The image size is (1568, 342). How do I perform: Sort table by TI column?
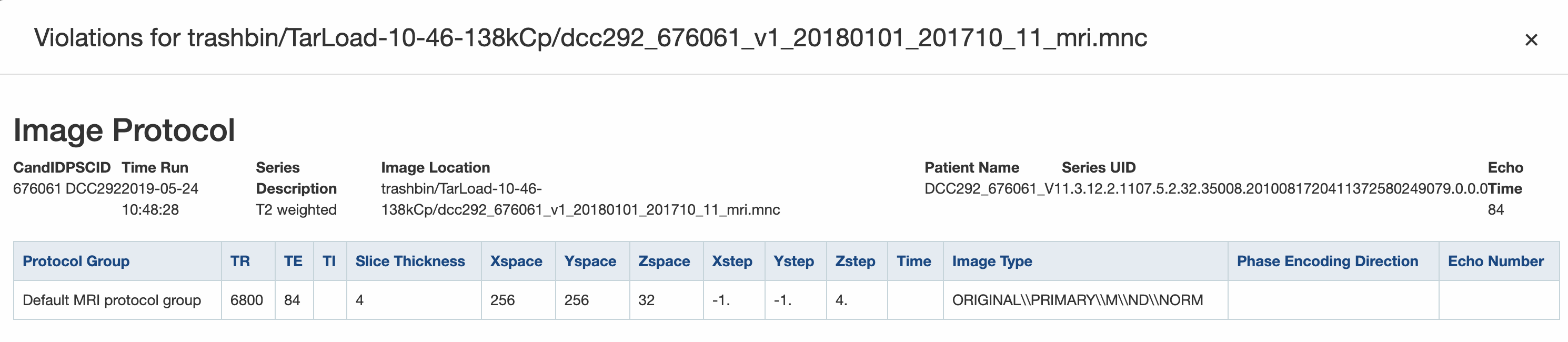(x=329, y=261)
